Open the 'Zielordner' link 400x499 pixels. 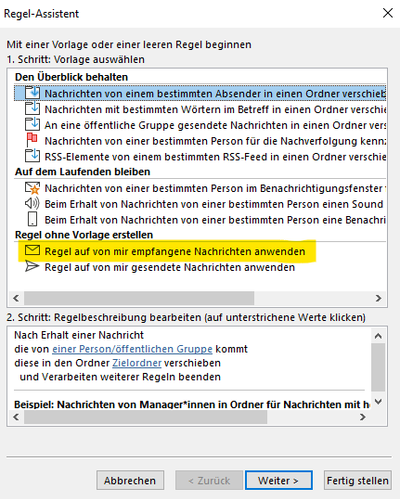[137, 363]
